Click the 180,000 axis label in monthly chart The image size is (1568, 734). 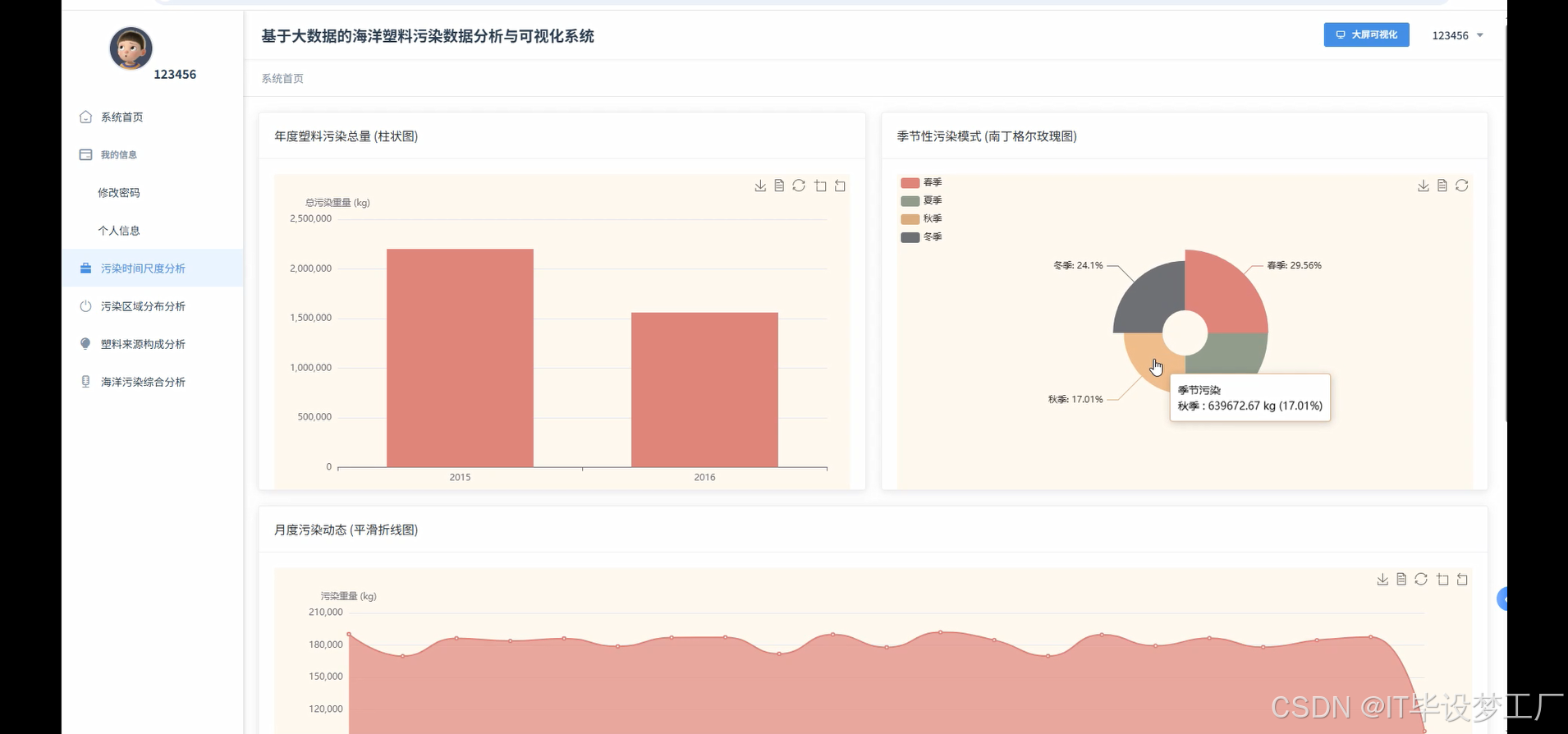click(x=326, y=645)
